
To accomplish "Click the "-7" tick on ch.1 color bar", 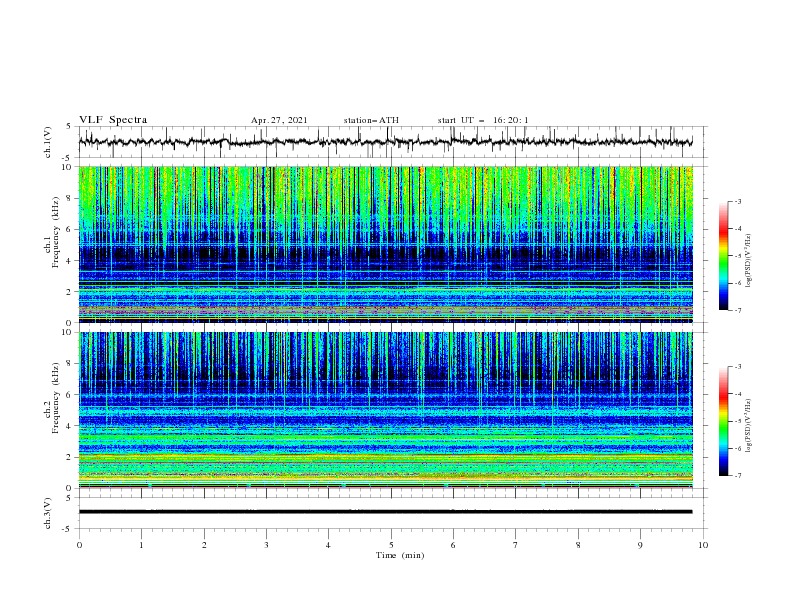I will pos(738,310).
